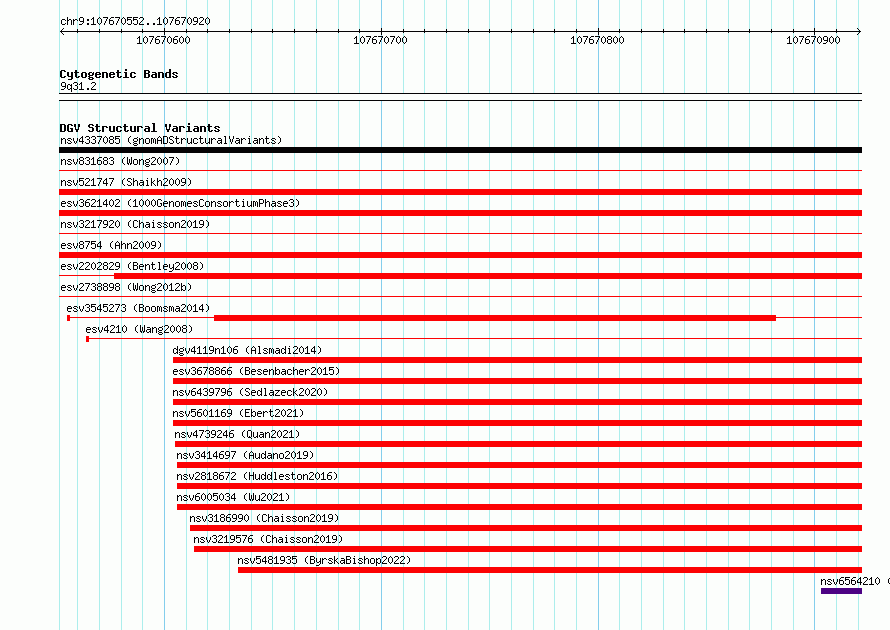Open esv3678866 (Besenbacher2015) label
890x630 pixels.
[256, 371]
